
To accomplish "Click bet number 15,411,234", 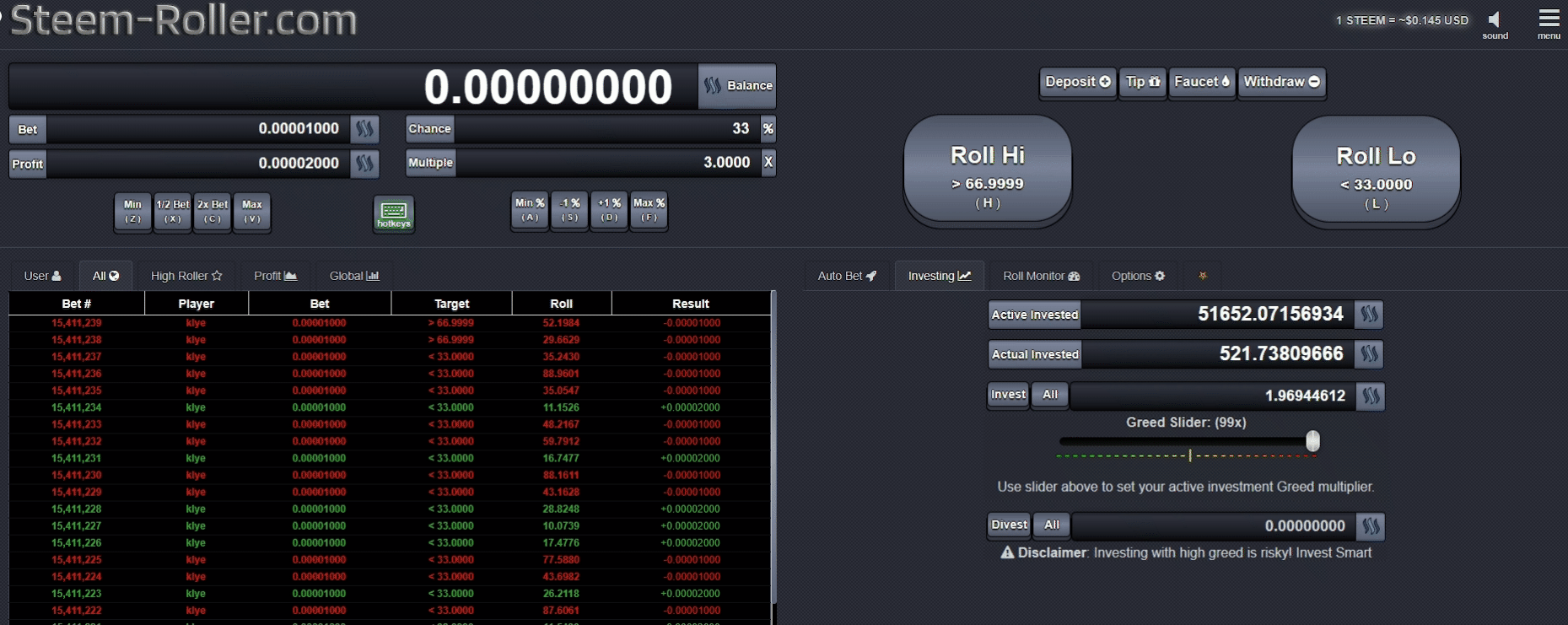I will (x=77, y=407).
